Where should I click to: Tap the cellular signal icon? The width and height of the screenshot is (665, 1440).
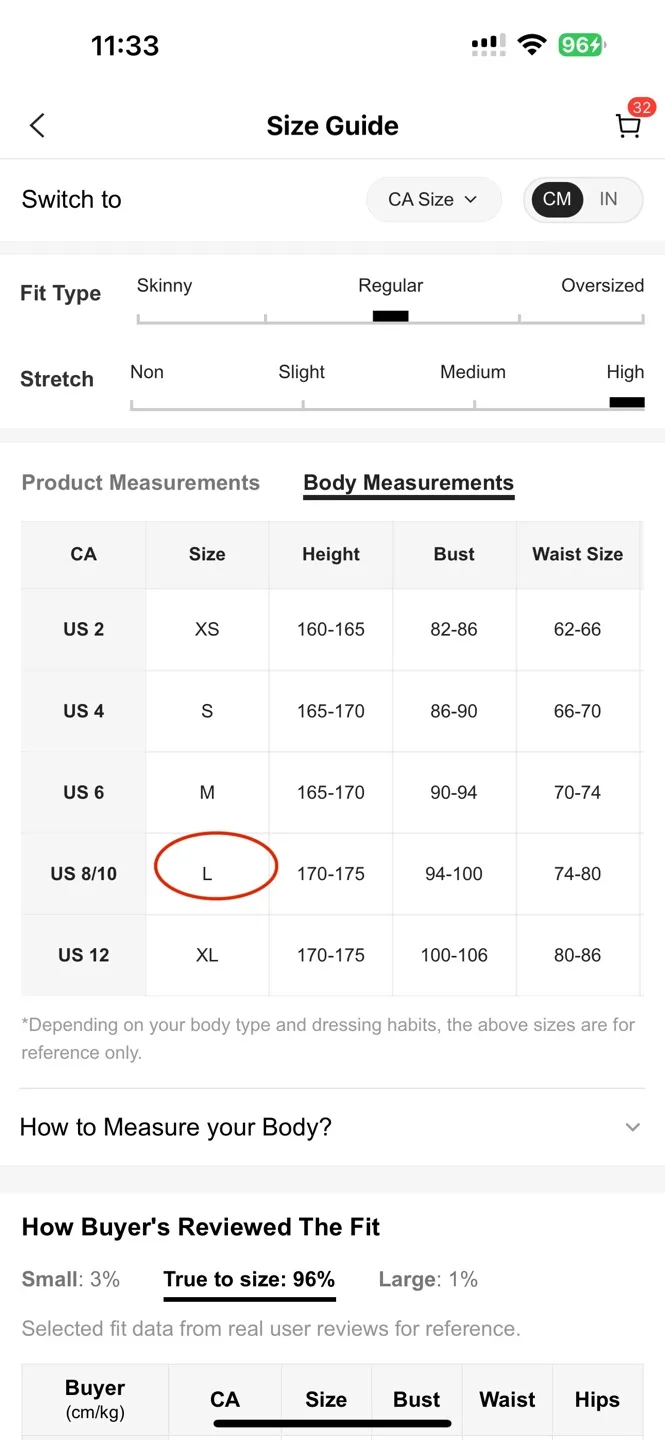487,44
